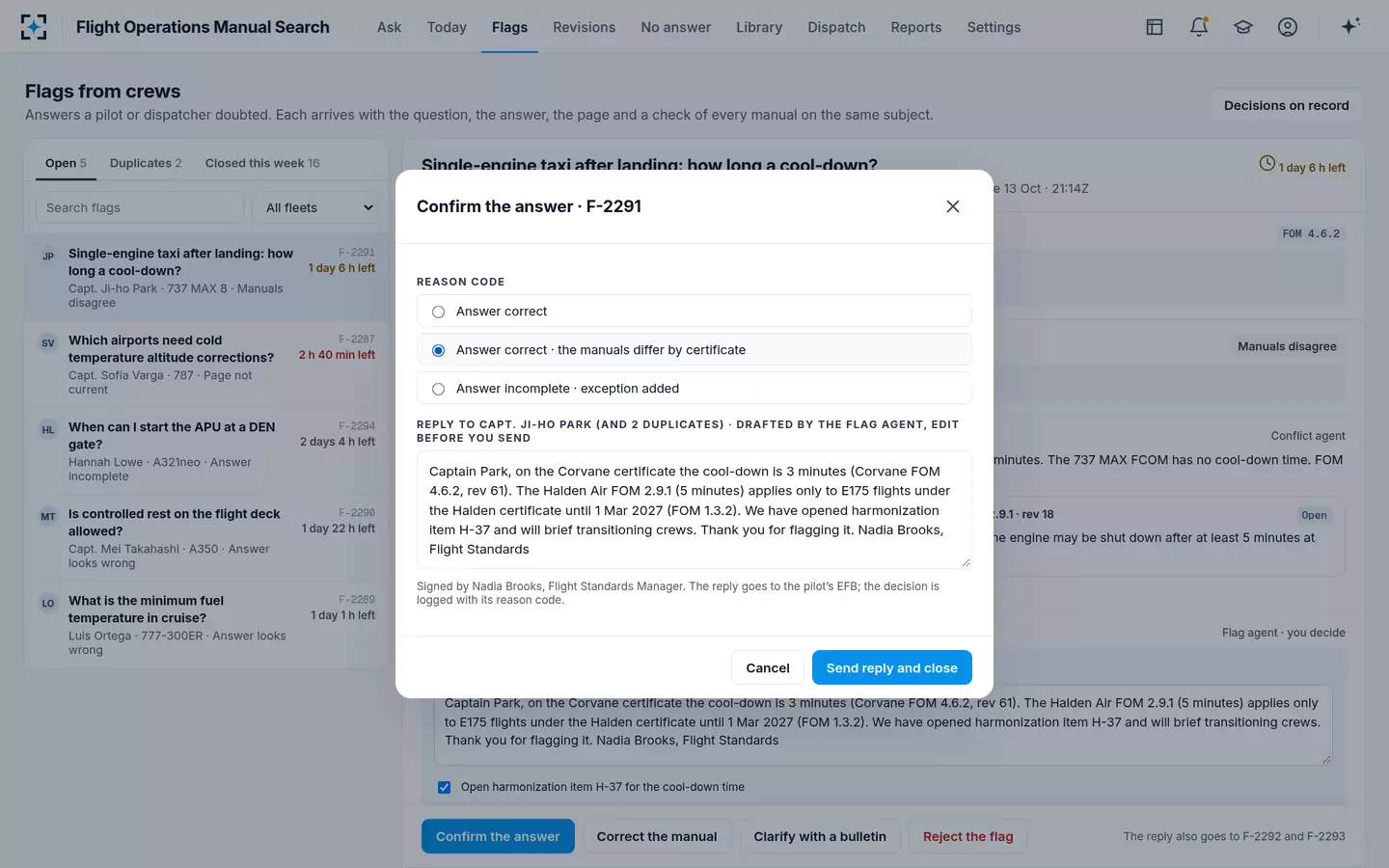This screenshot has height=868, width=1389.
Task: Cancel the confirm dialog
Action: tap(768, 667)
